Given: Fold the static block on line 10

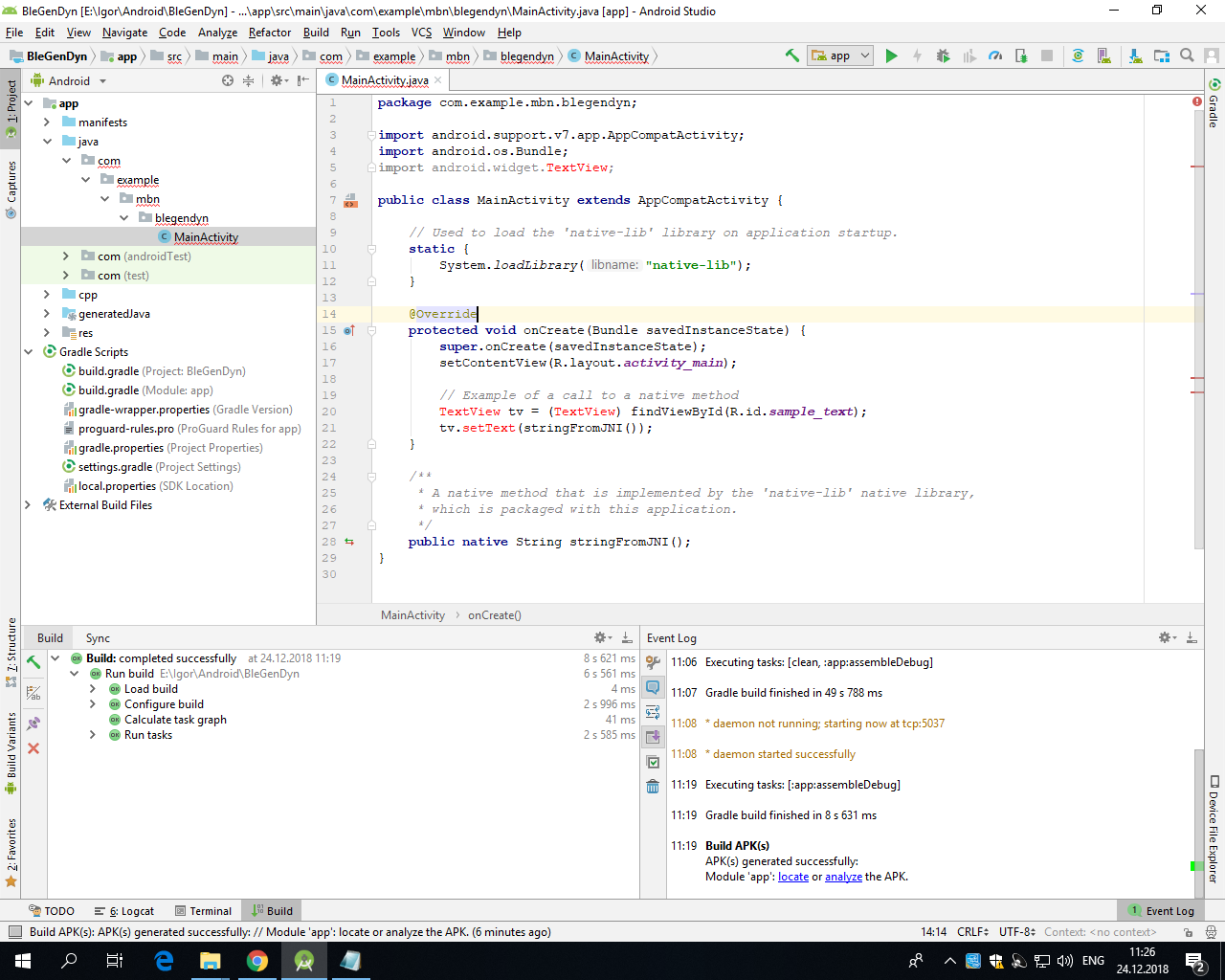Looking at the screenshot, I should coord(372,249).
